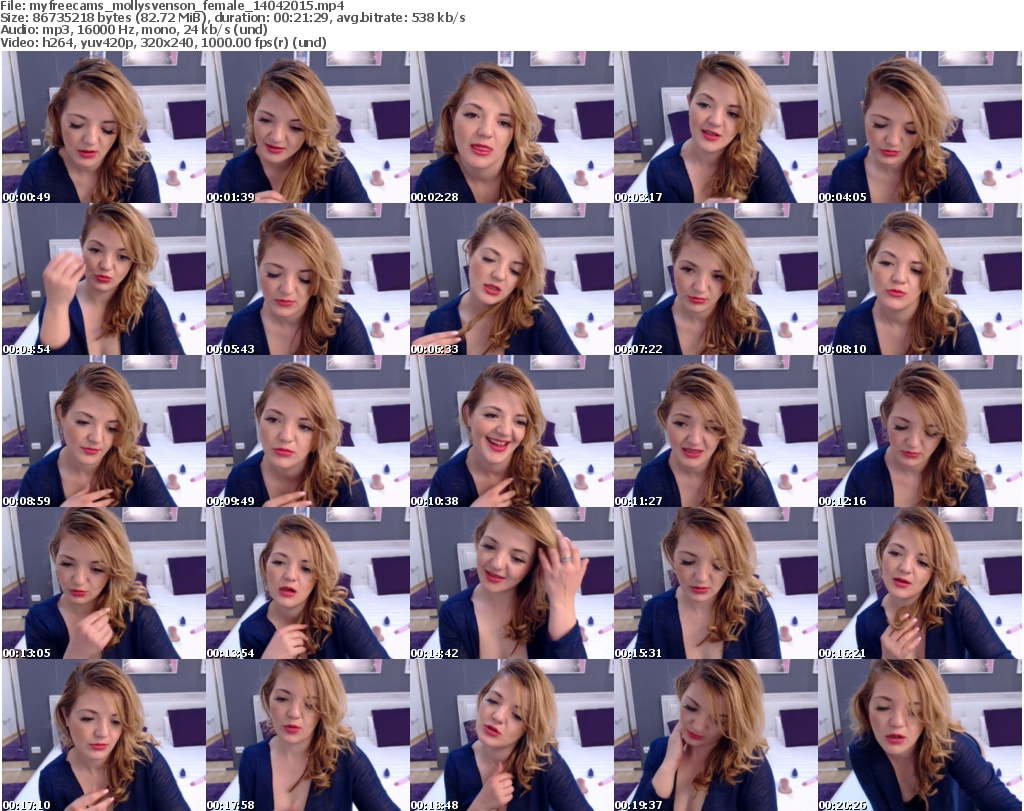Viewport: 1024px width, 811px height.
Task: Select the thumbnail stamped 00:04:05
Action: tap(920, 127)
